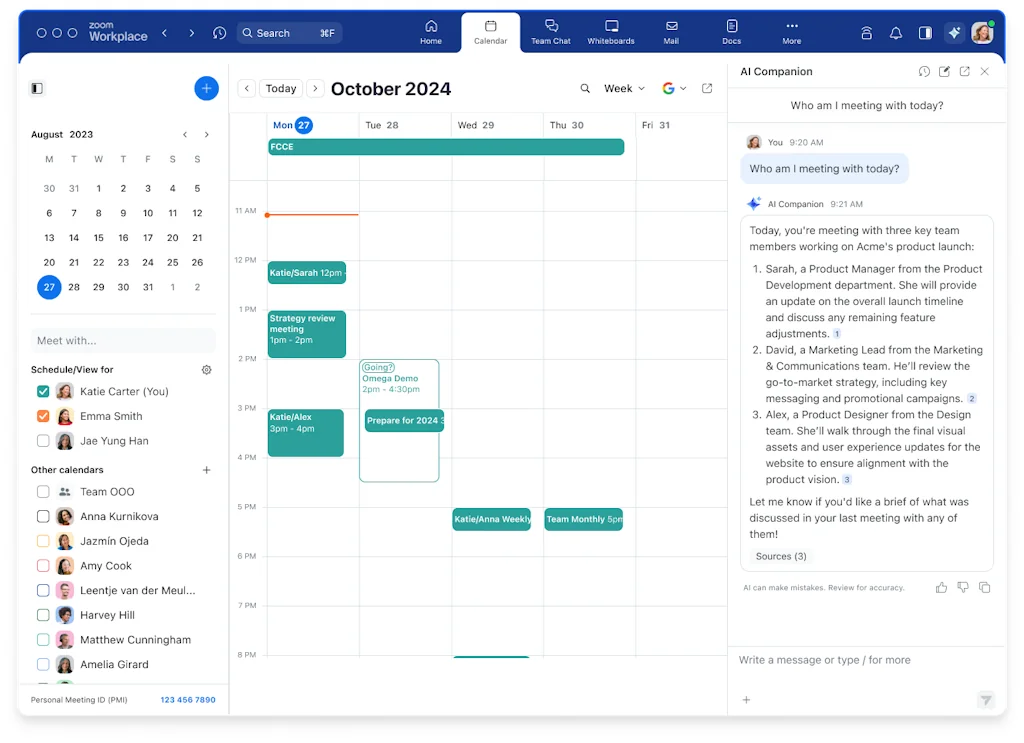This screenshot has width=1024, height=743.
Task: Show next month in the mini calendar
Action: 207,134
